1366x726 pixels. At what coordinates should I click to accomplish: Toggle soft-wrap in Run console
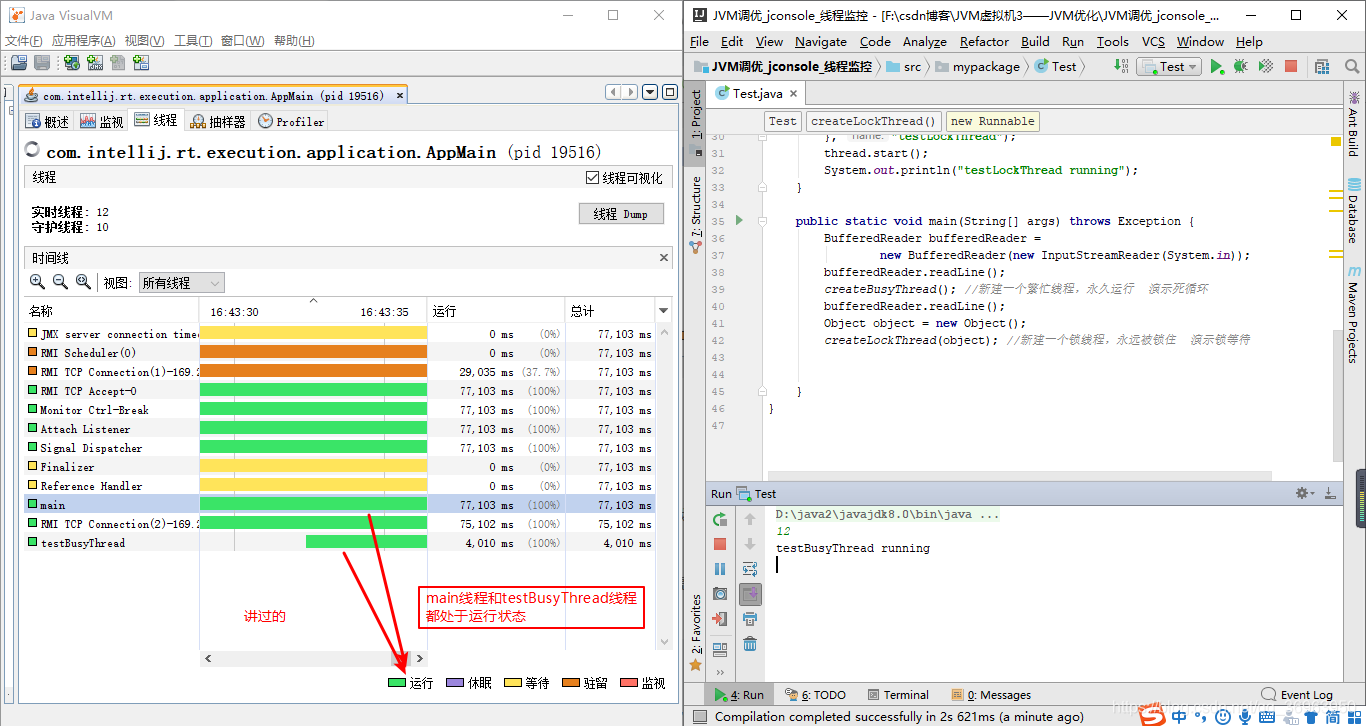[750, 569]
